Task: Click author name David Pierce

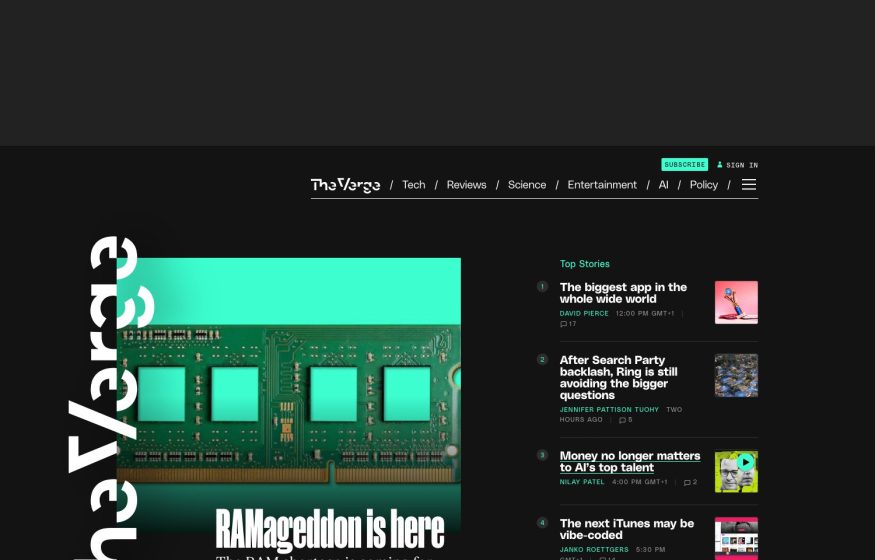Action: click(x=584, y=313)
